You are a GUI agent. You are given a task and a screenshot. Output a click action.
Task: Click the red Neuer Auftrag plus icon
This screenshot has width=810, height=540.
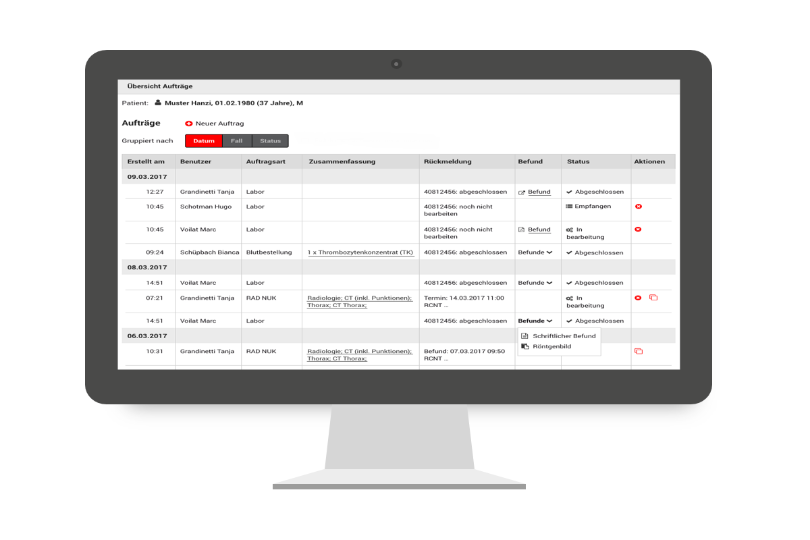point(188,123)
